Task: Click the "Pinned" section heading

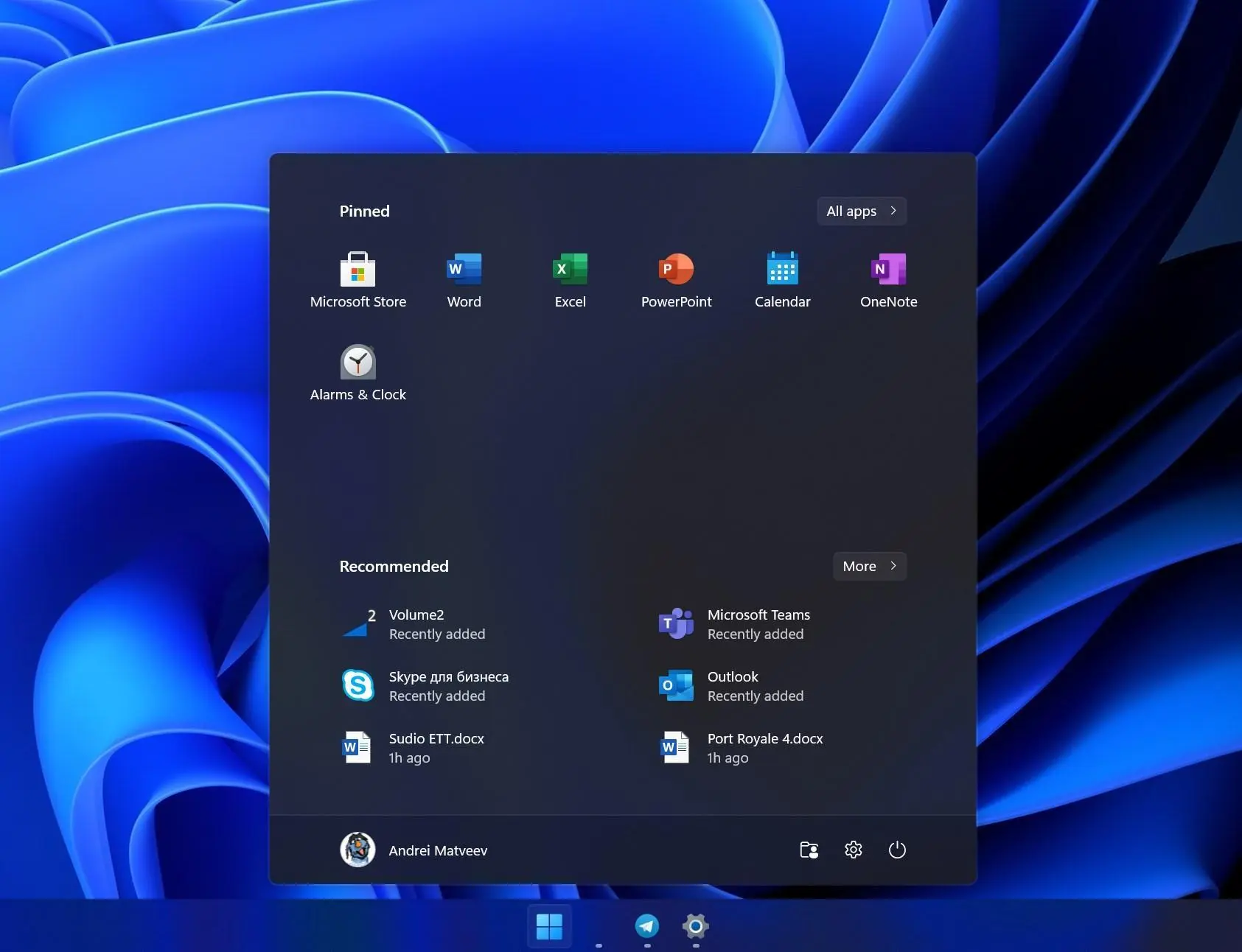Action: tap(364, 211)
